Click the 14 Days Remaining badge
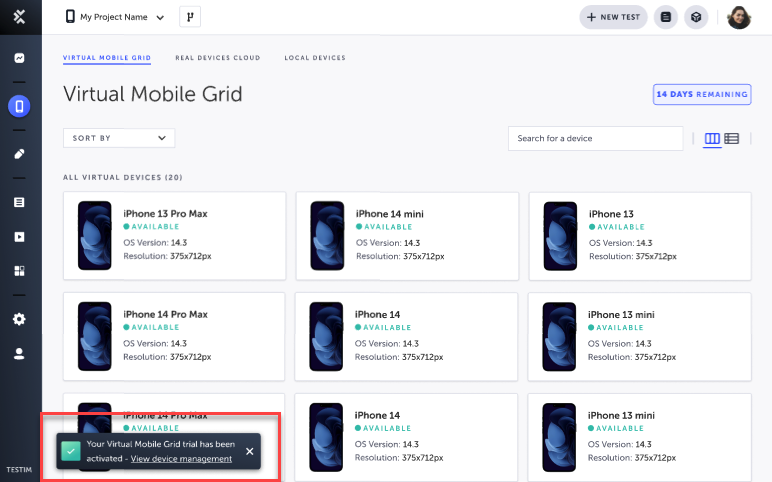Viewport: 772px width, 482px height. 702,95
